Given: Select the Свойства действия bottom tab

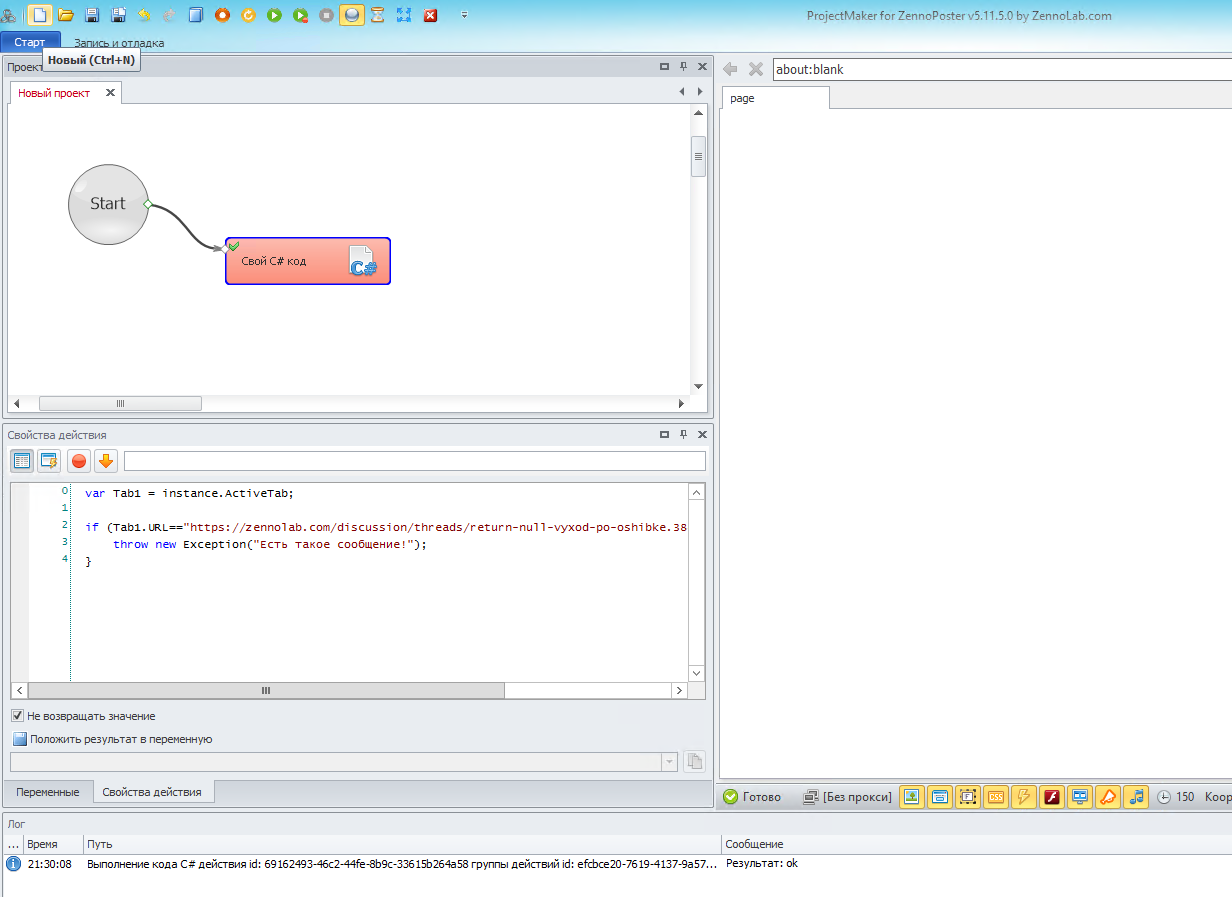Looking at the screenshot, I should [x=152, y=792].
